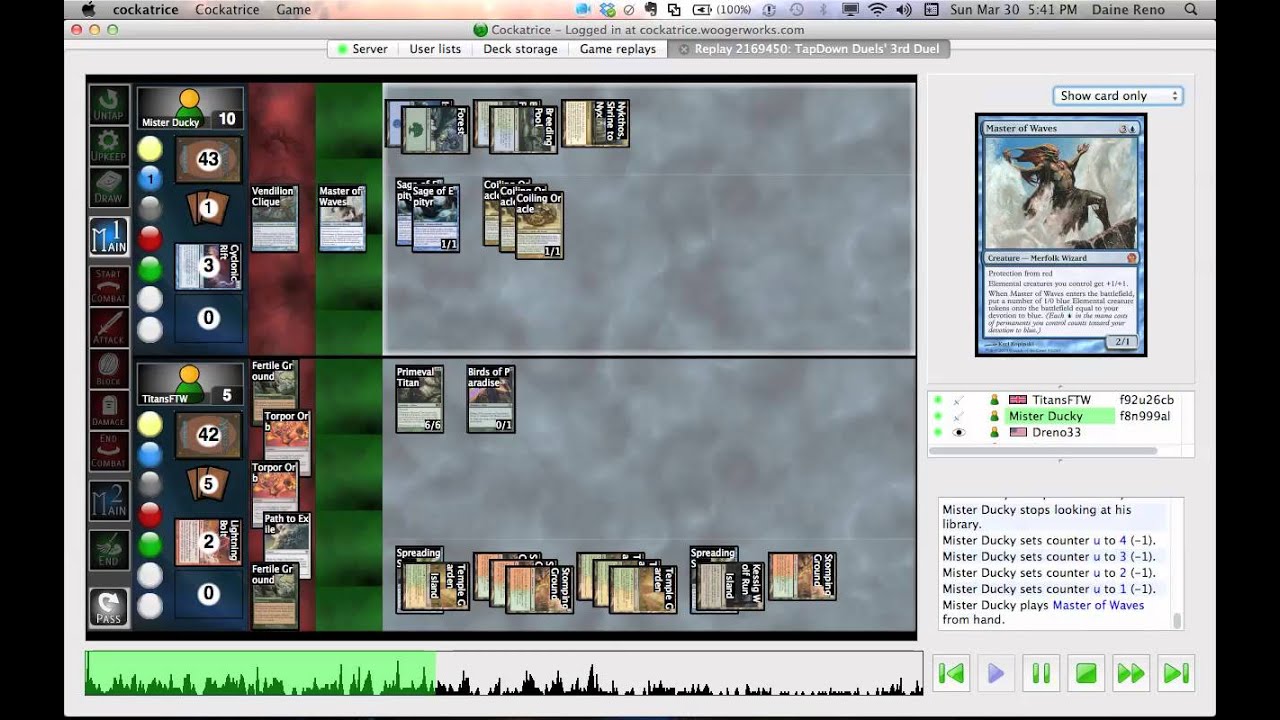Click TitansFTW's library pile showing 42
The height and width of the screenshot is (720, 1280).
point(209,435)
